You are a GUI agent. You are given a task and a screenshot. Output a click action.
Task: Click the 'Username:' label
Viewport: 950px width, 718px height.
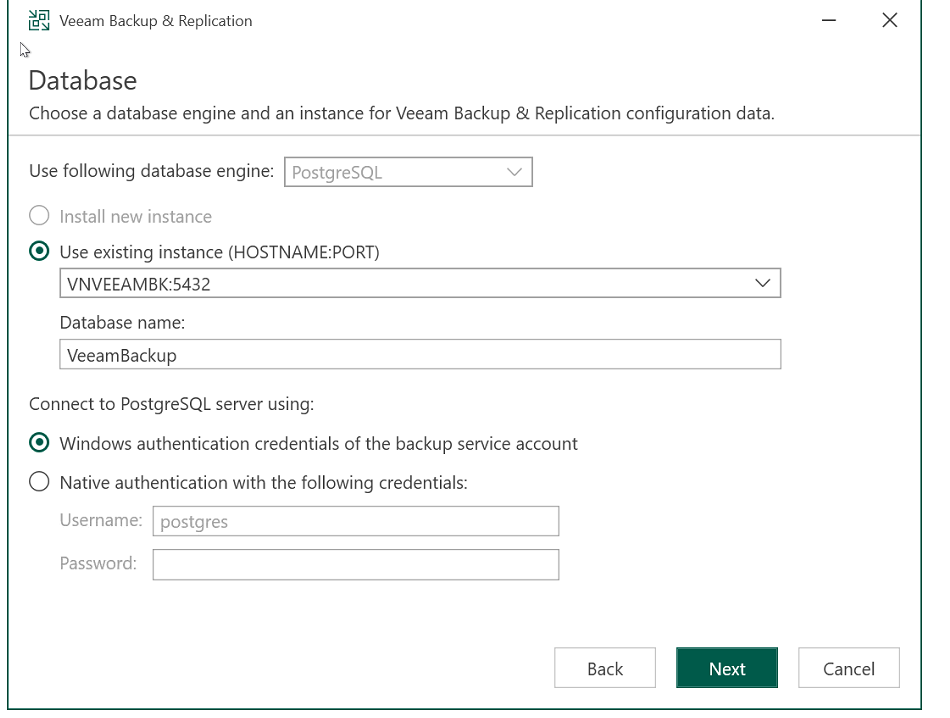pos(101,520)
